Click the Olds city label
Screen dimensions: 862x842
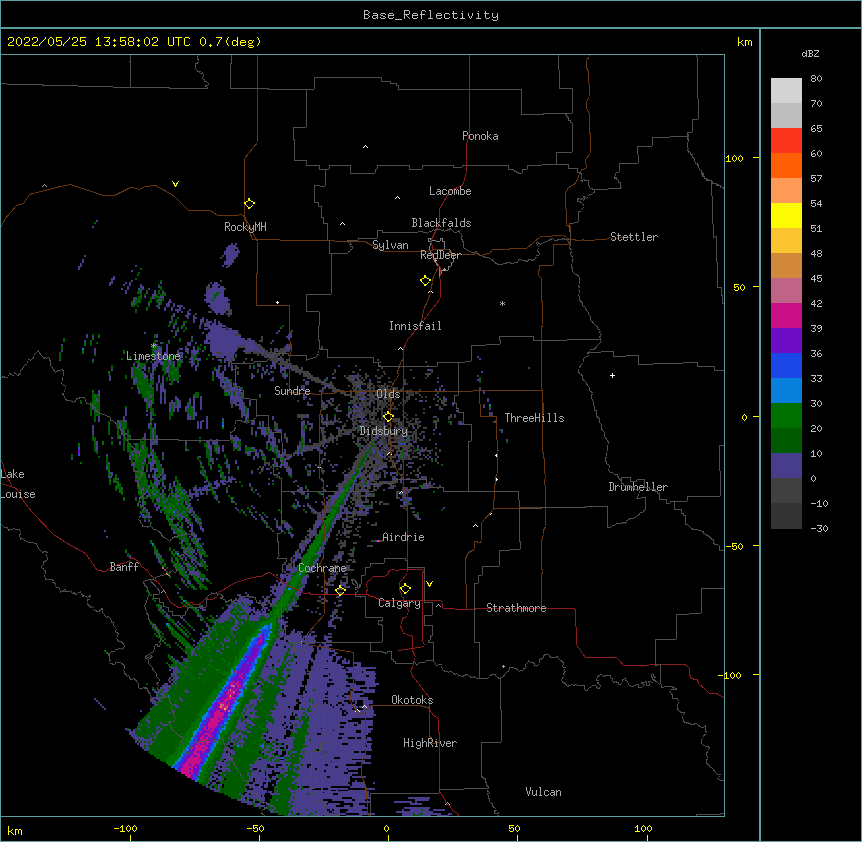tap(388, 394)
